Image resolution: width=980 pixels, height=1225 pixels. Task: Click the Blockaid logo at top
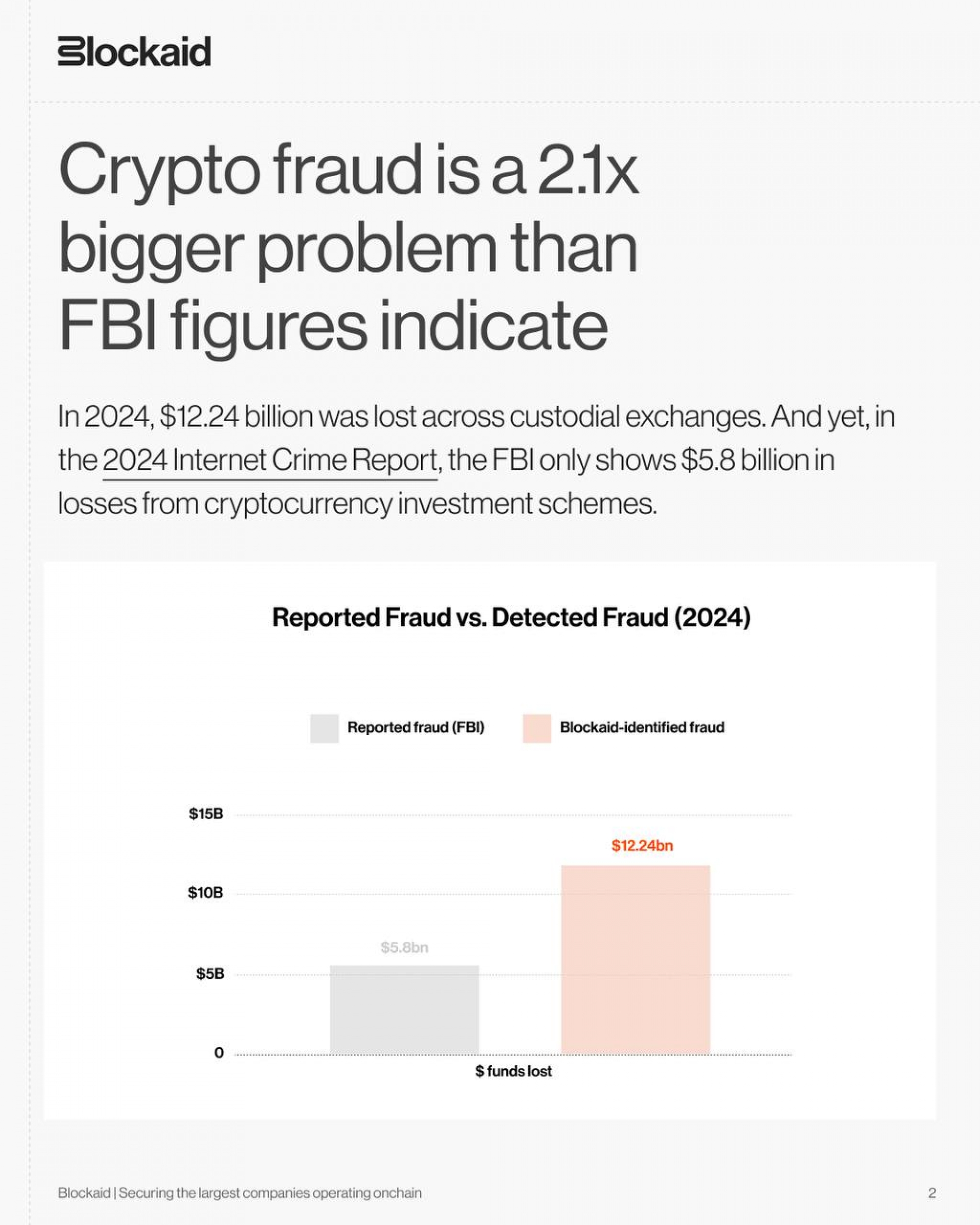134,51
